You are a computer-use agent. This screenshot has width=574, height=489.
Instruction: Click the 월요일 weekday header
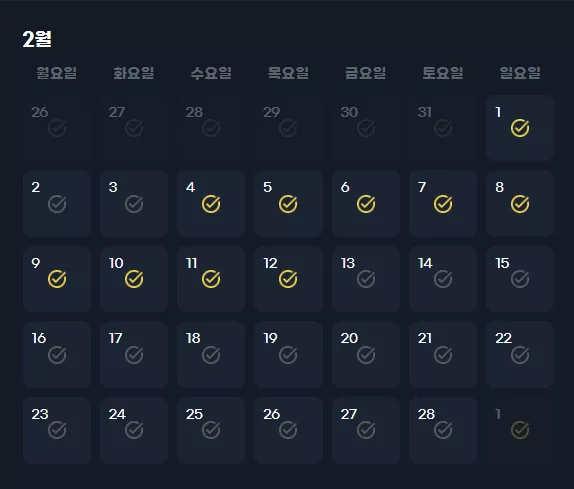pos(56,72)
